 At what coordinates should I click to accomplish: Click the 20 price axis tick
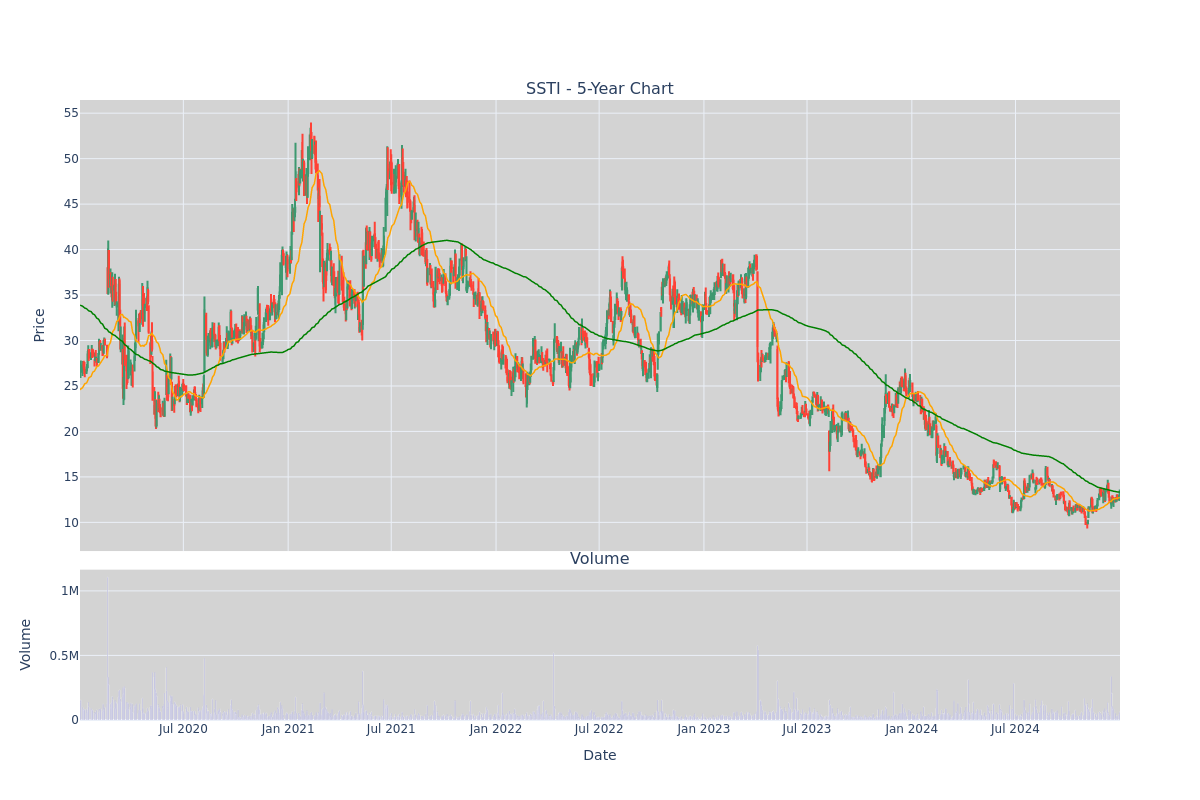click(71, 431)
